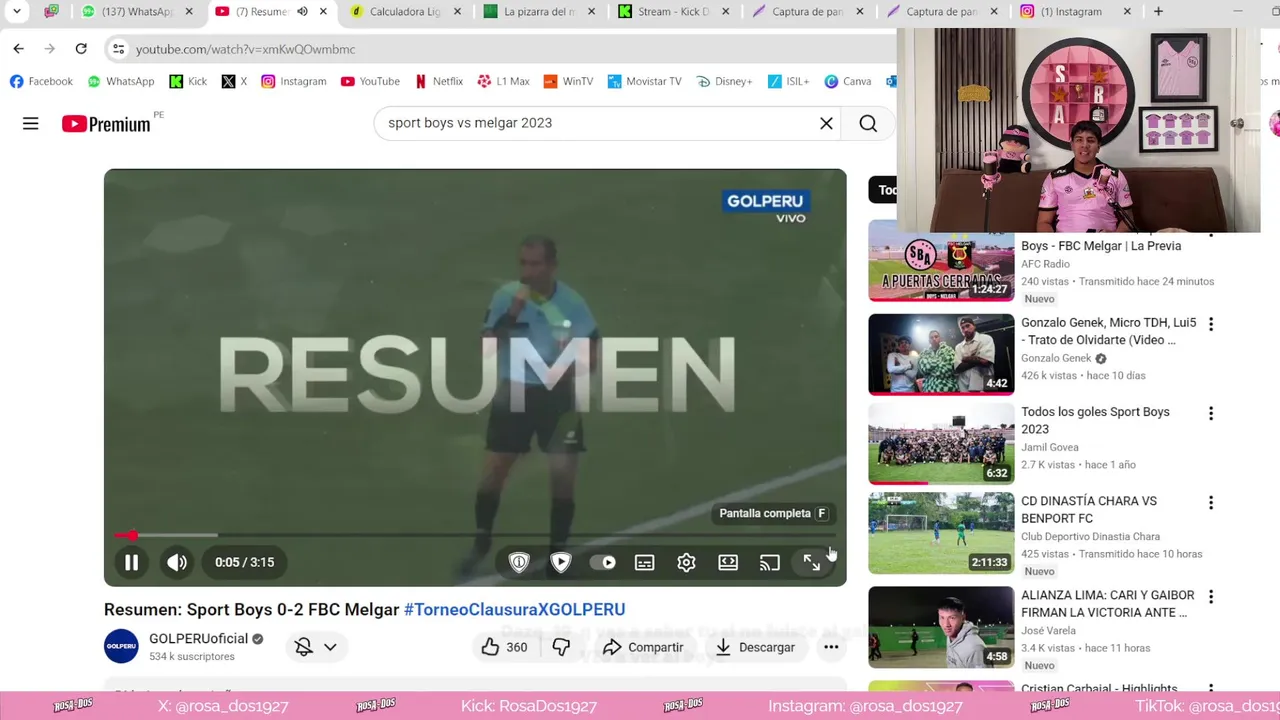1280x720 pixels.
Task: Open options for Gonzalo Genek video
Action: (x=1211, y=324)
